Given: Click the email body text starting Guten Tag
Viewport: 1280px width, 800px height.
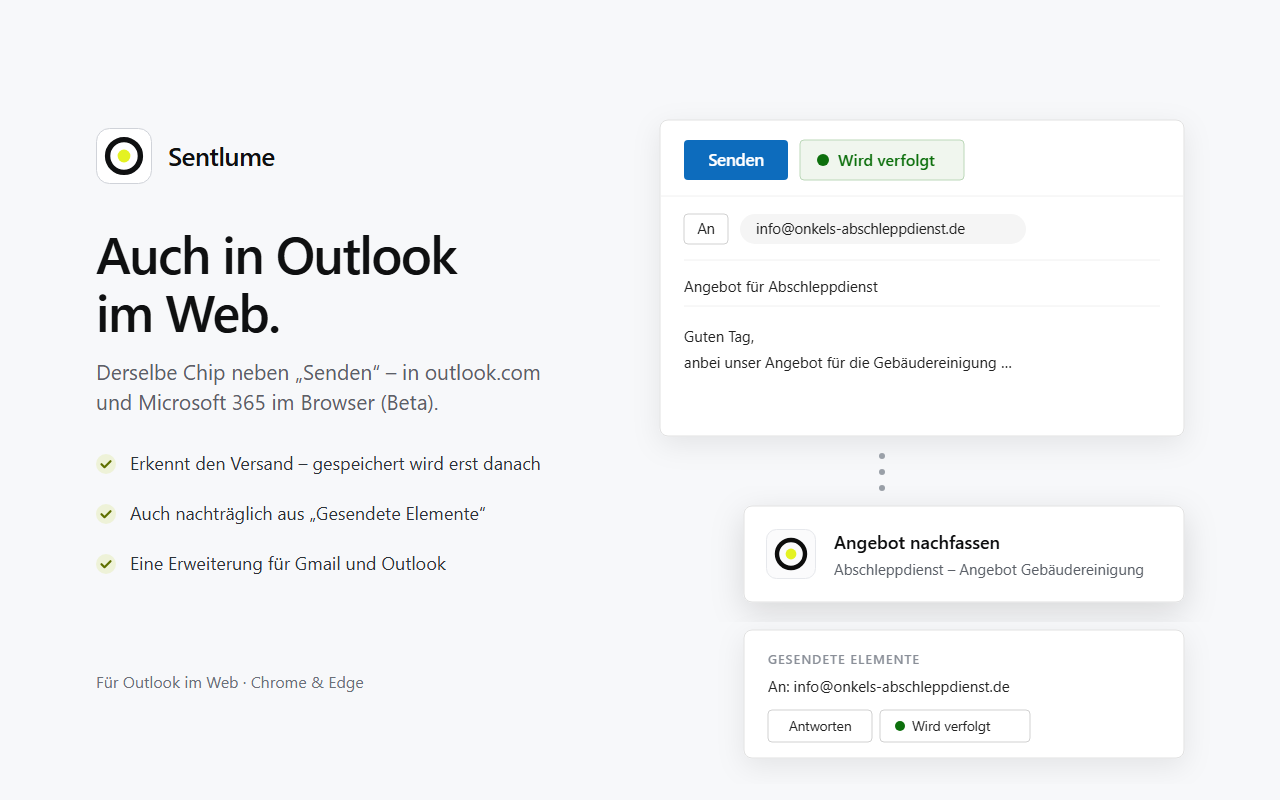Looking at the screenshot, I should pos(848,350).
